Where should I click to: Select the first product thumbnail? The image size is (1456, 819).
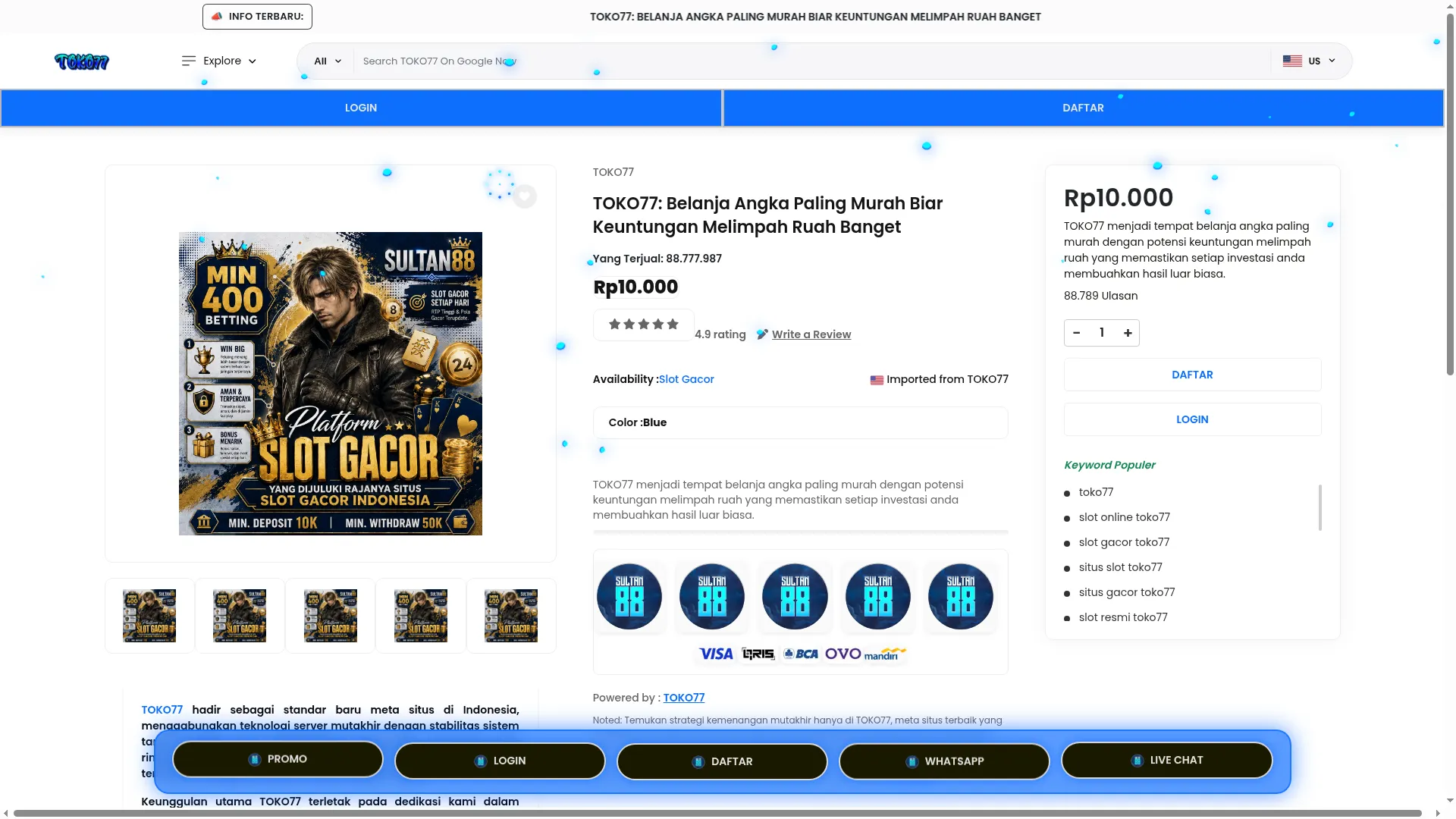[x=149, y=616]
